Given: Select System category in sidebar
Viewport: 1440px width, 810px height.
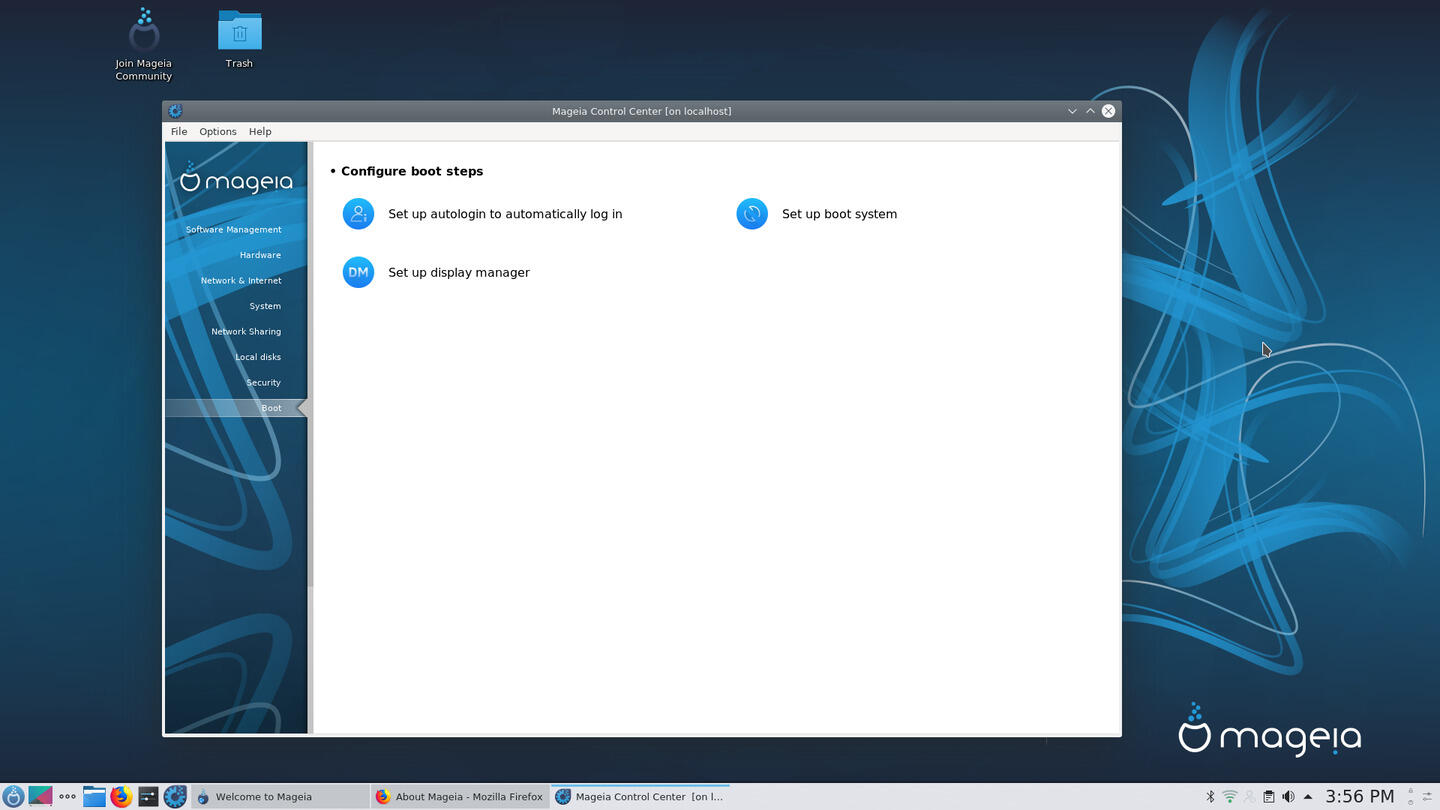Looking at the screenshot, I should 265,306.
